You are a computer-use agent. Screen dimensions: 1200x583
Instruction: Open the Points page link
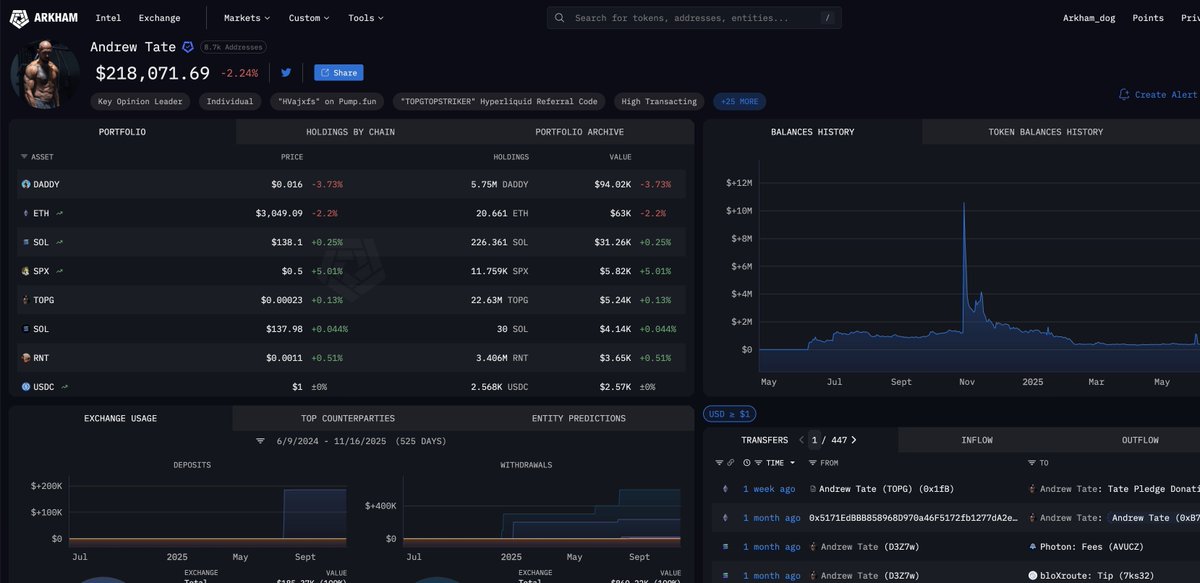[x=1147, y=18]
